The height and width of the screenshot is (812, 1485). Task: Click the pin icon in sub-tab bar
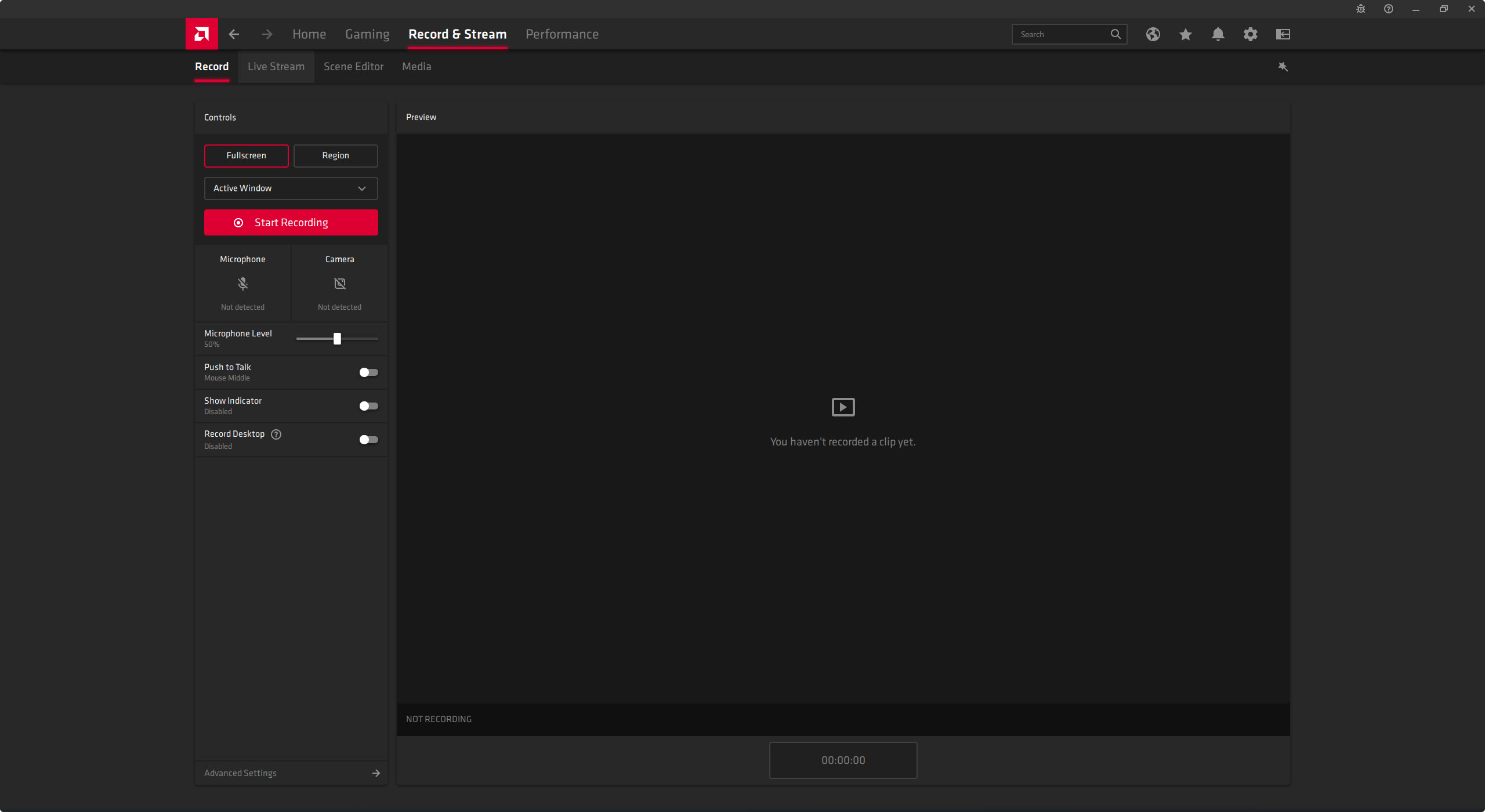tap(1283, 67)
